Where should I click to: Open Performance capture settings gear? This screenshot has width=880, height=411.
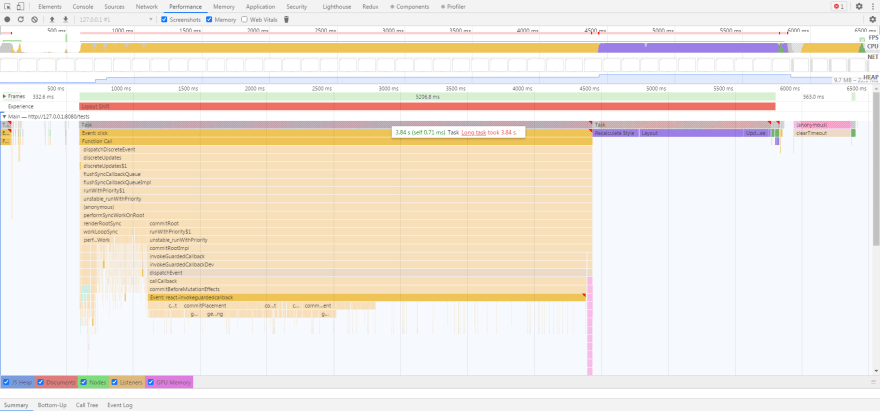coord(873,20)
